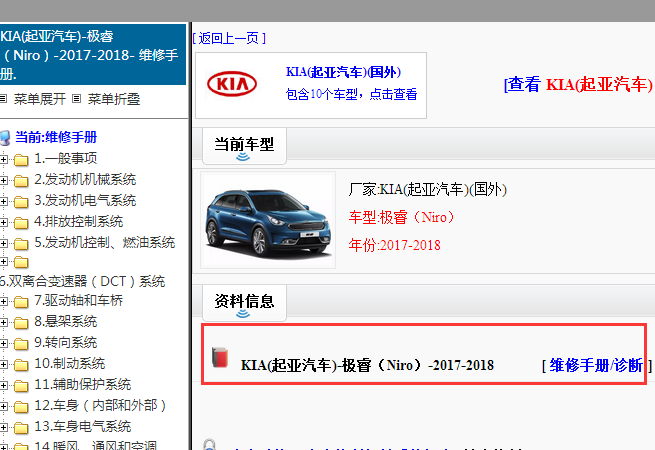This screenshot has height=450, width=655.
Task: Click folder icon of 7.驱动轴和车桥
Action: [x=21, y=301]
